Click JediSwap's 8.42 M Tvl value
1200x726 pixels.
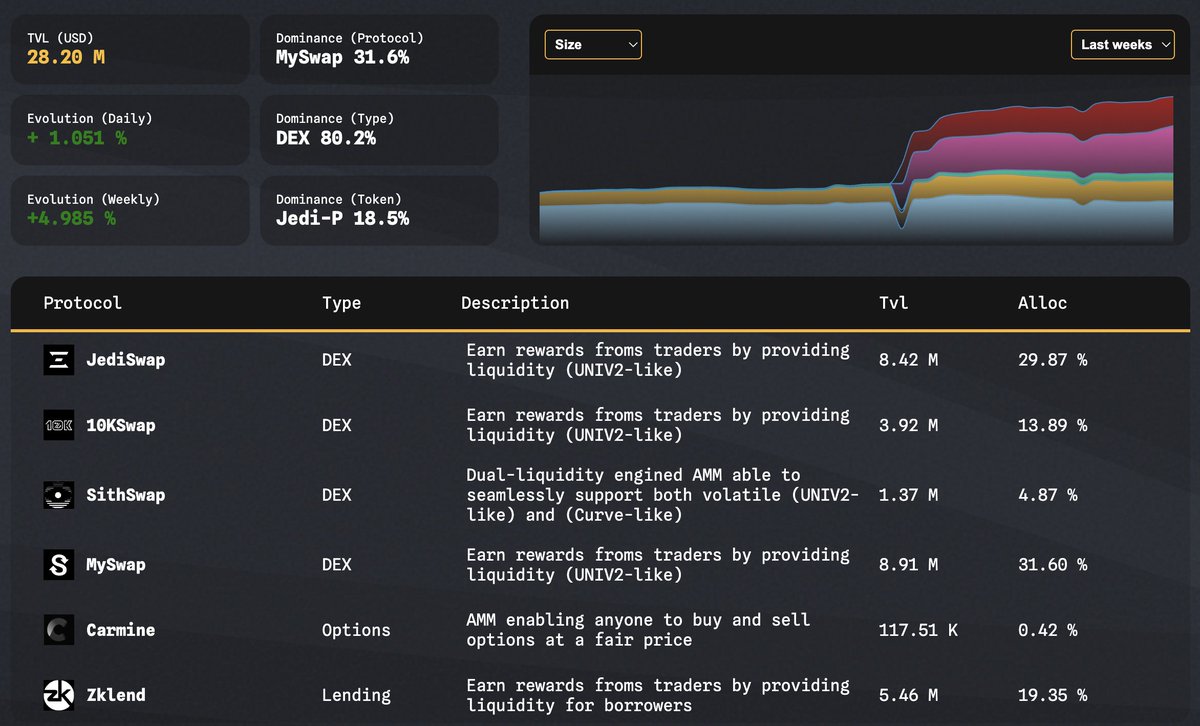(x=908, y=360)
